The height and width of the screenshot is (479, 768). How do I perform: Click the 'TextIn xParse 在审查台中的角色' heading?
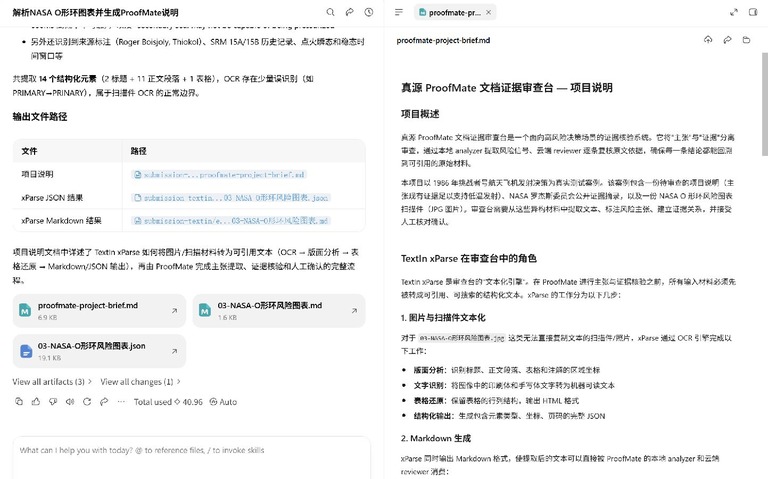[x=469, y=258]
